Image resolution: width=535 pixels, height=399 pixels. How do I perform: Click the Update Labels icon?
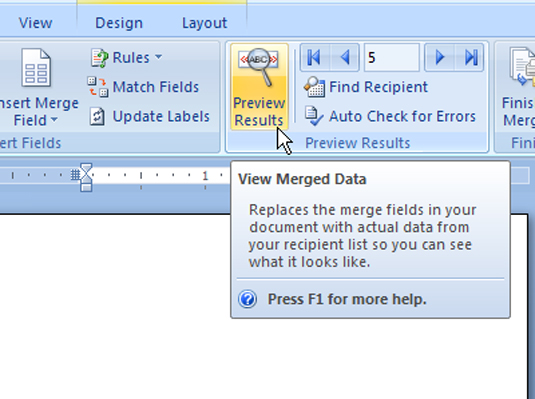98,116
